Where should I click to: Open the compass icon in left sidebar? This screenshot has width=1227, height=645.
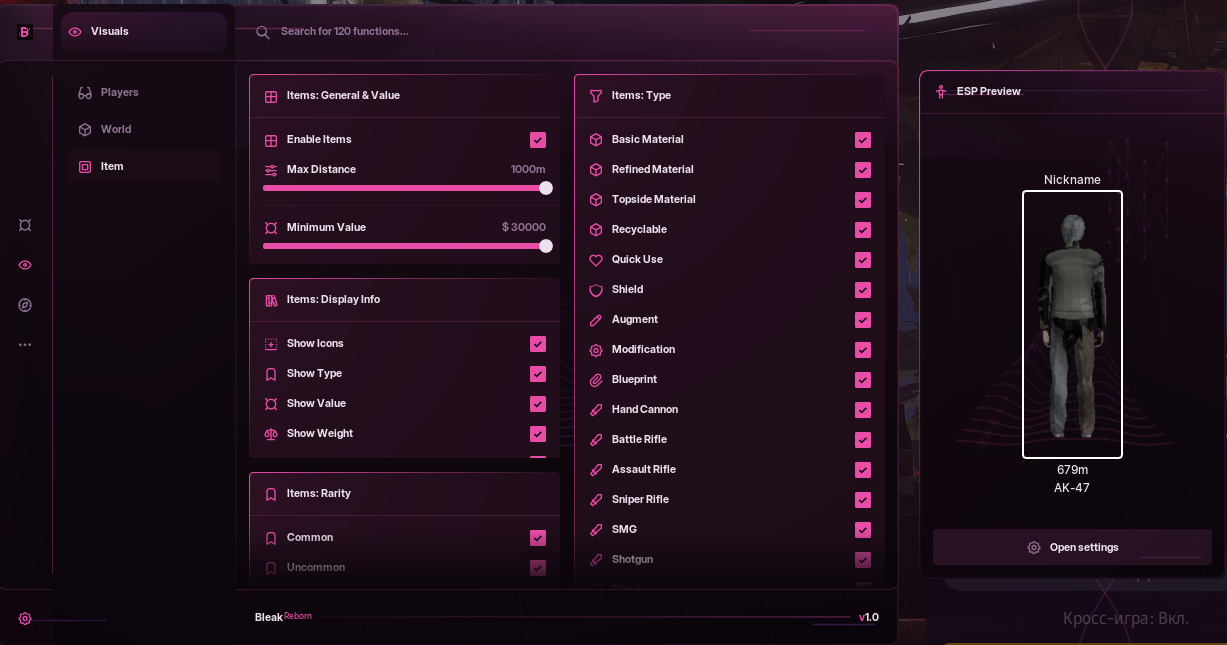[x=25, y=305]
